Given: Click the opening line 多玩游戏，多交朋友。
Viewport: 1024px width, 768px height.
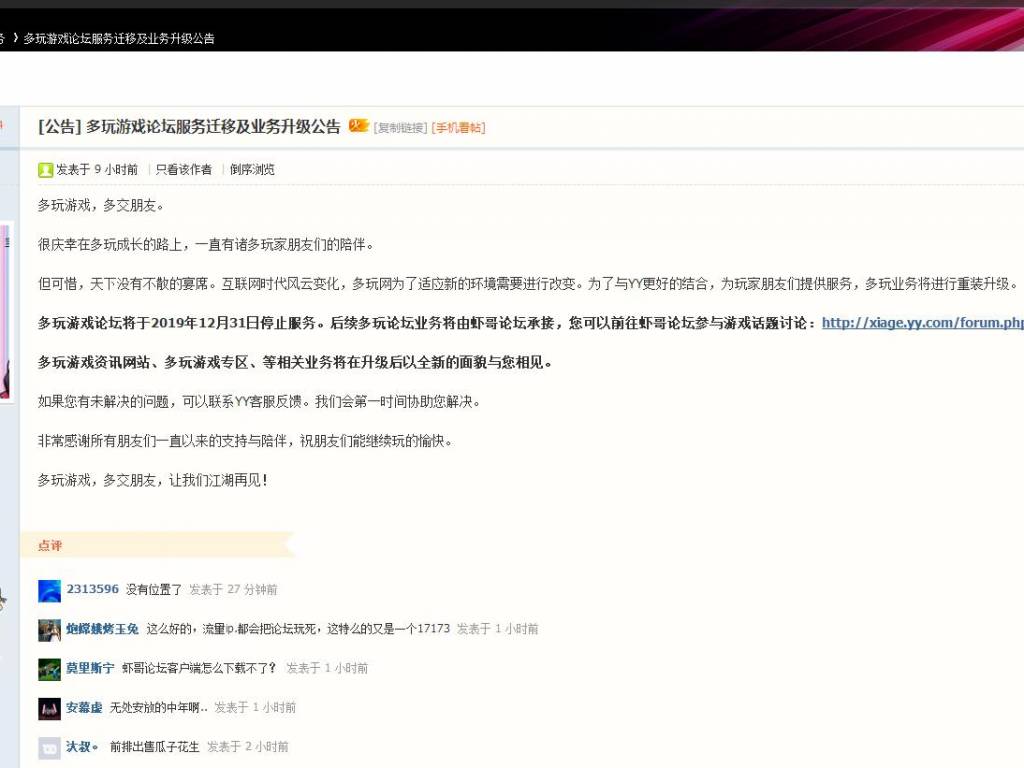Looking at the screenshot, I should coord(101,206).
